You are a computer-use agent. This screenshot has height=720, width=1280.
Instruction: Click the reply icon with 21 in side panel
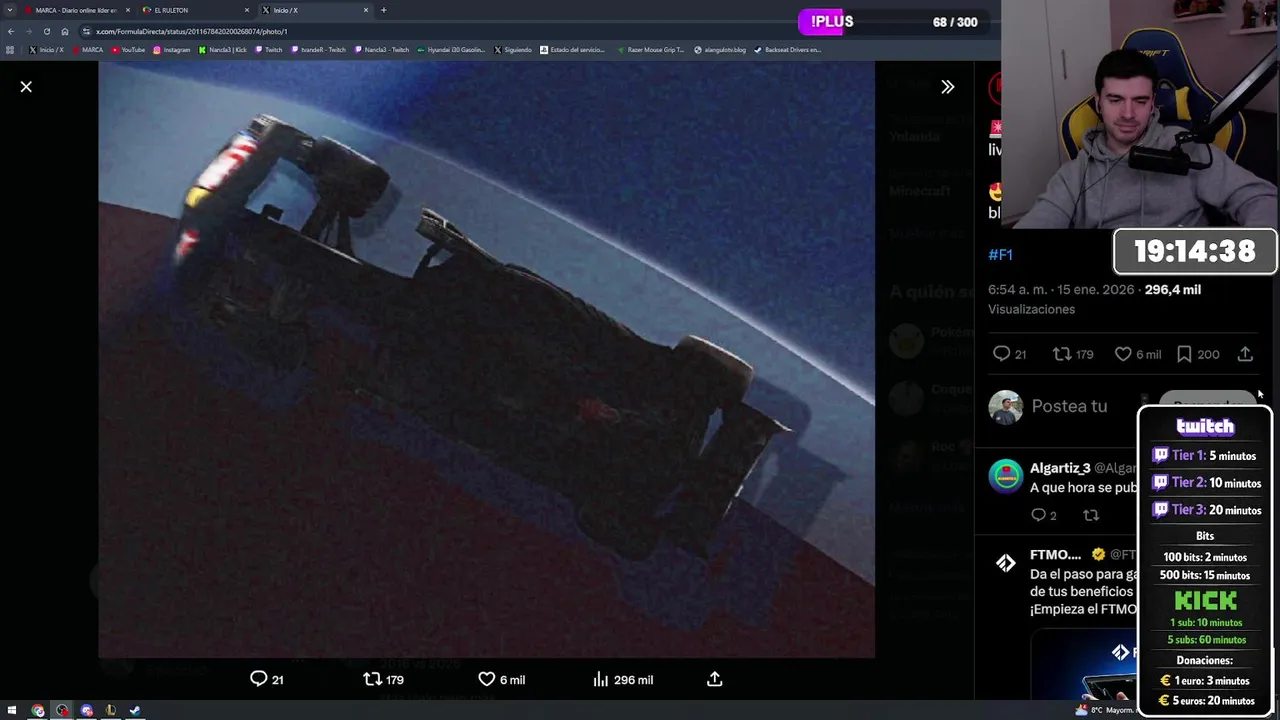1009,354
